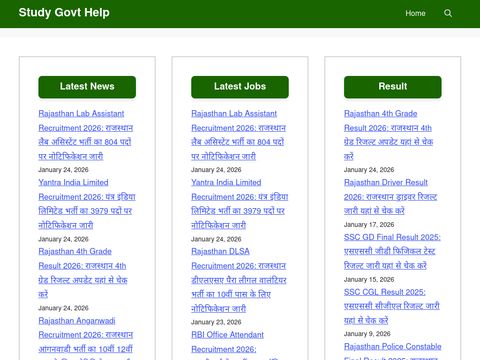The image size is (480, 360).
Task: Open Rajasthan Lab Assistant link under Latest News
Action: [86, 135]
